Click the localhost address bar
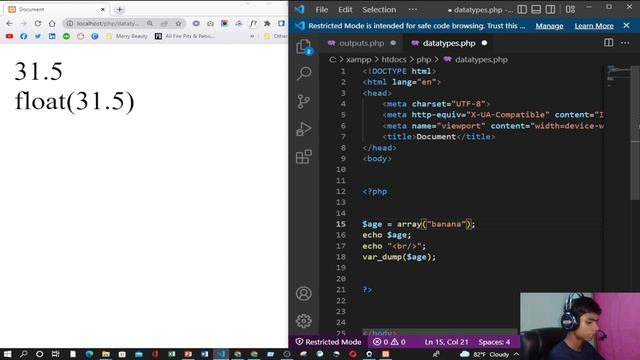 pyautogui.click(x=107, y=23)
